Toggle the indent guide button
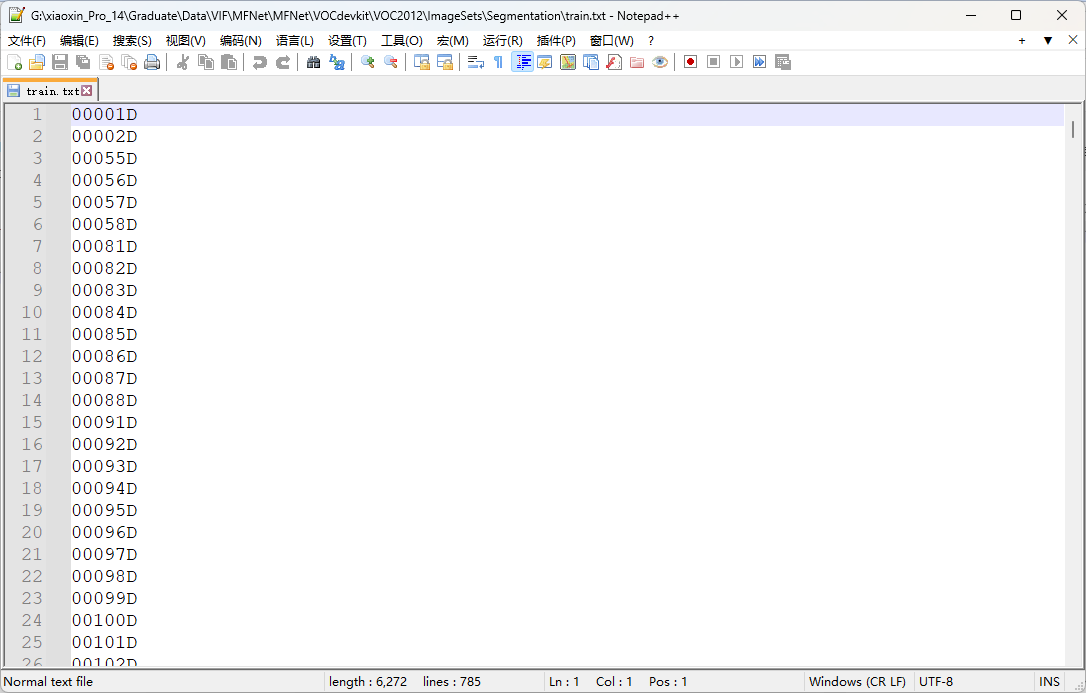The width and height of the screenshot is (1086, 693). (522, 62)
